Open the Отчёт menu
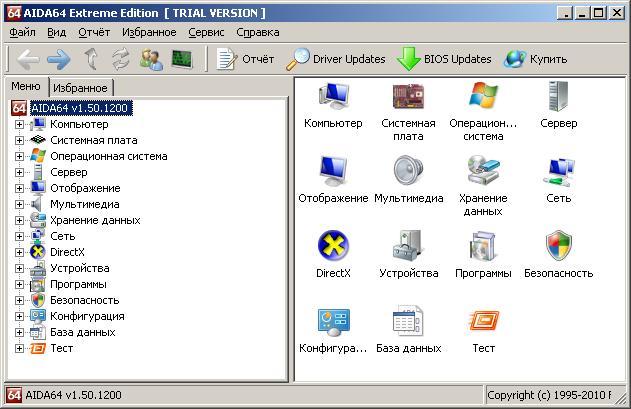The height and width of the screenshot is (409, 631). (x=94, y=33)
